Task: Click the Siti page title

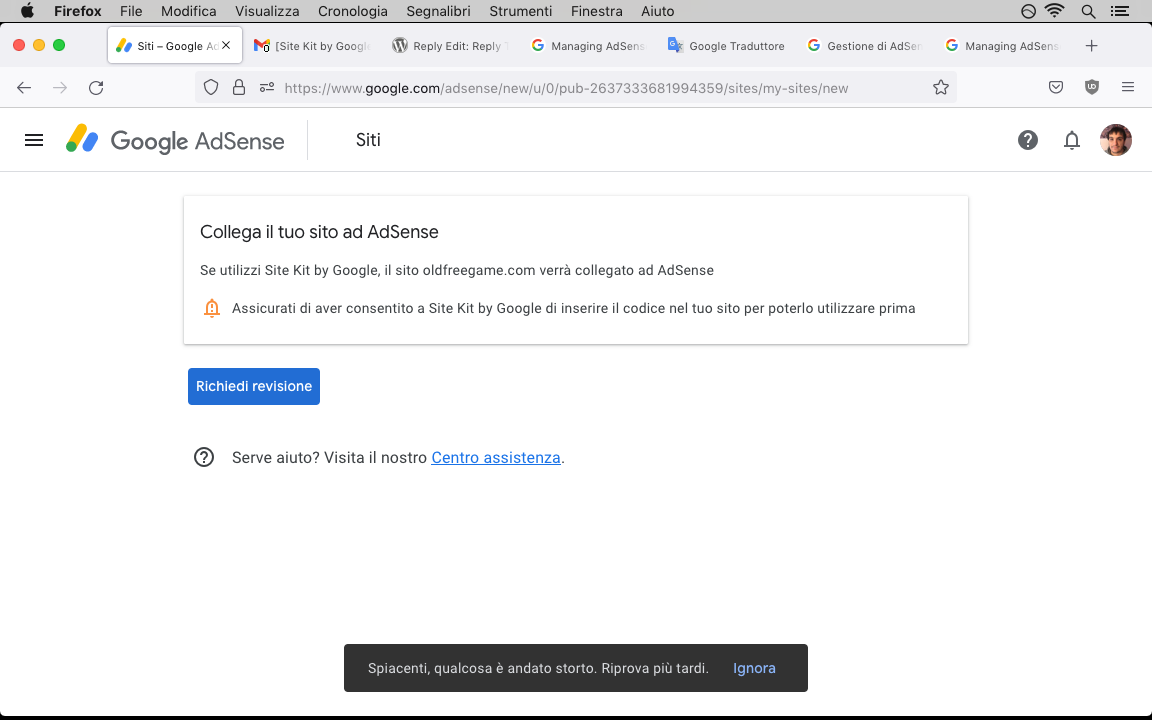Action: pos(368,140)
